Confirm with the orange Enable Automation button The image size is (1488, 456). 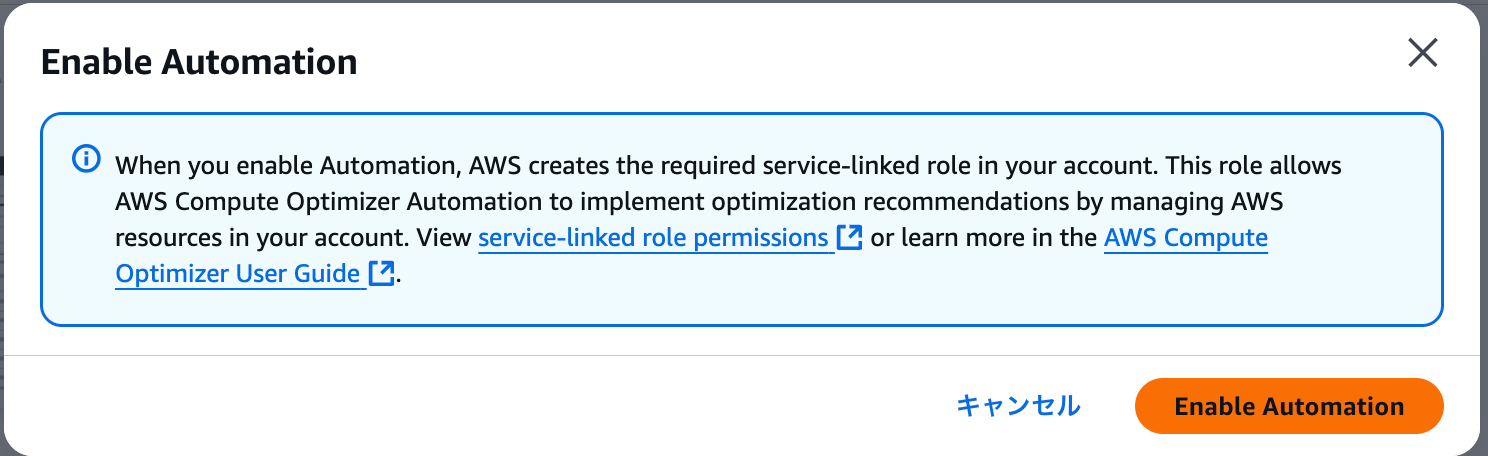pyautogui.click(x=1289, y=406)
